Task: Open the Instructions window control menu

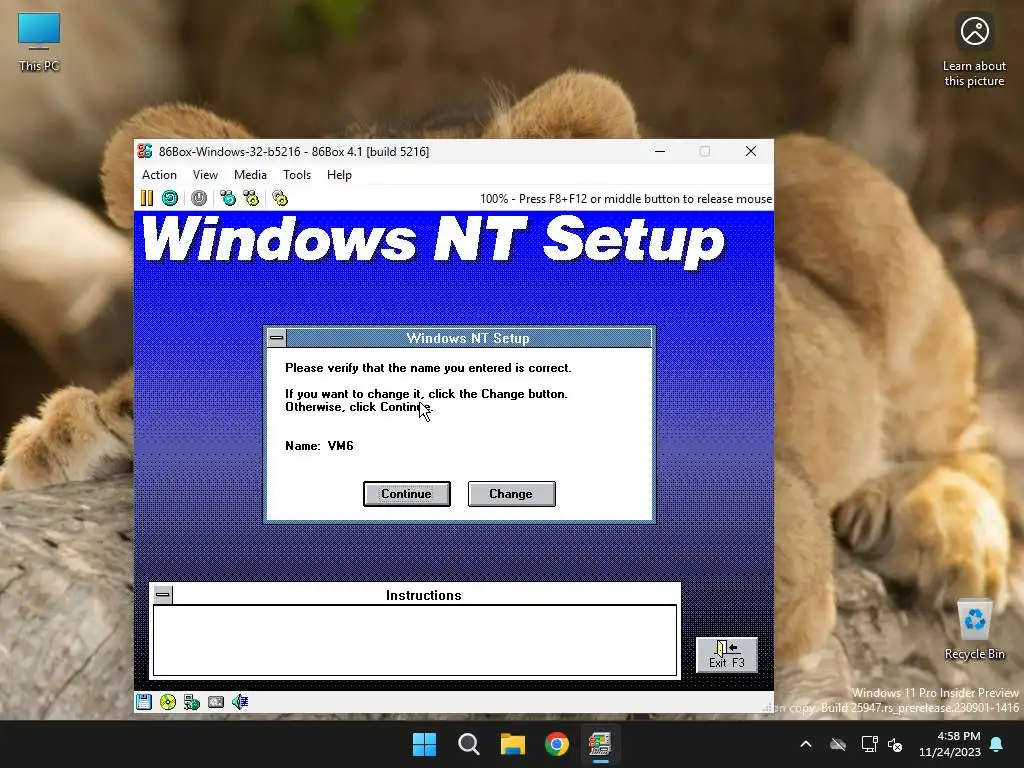Action: [163, 594]
